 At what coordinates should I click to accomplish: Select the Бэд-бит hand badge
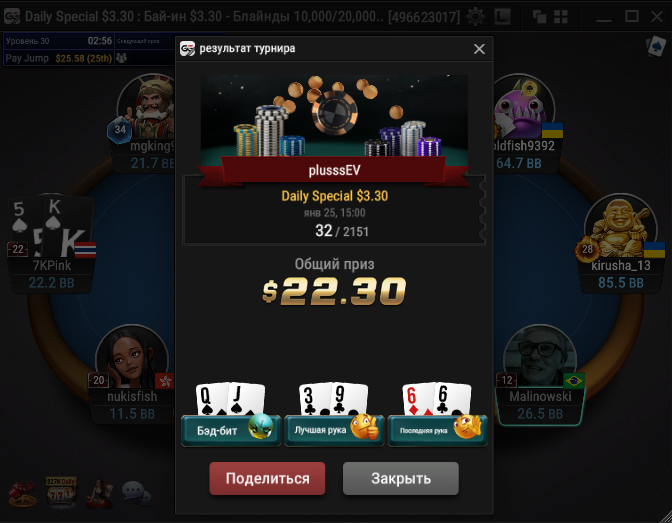tap(231, 430)
